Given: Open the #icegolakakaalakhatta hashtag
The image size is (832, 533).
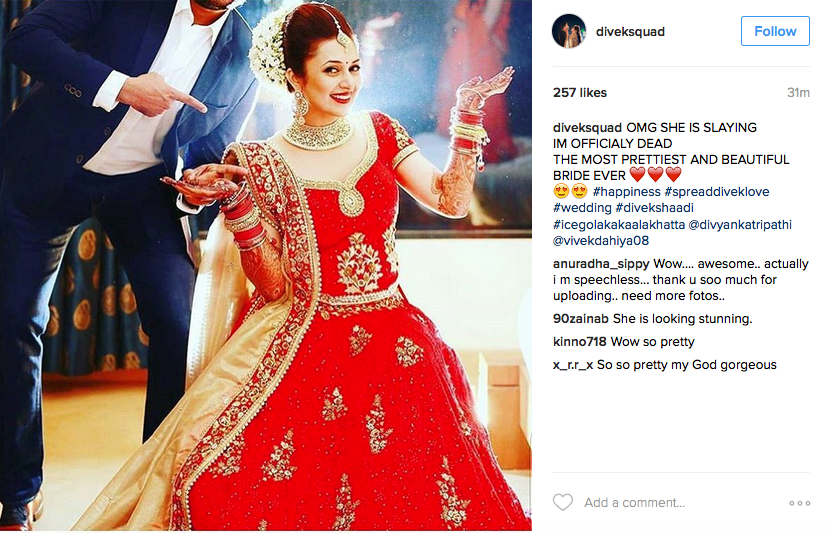Looking at the screenshot, I should (619, 225).
